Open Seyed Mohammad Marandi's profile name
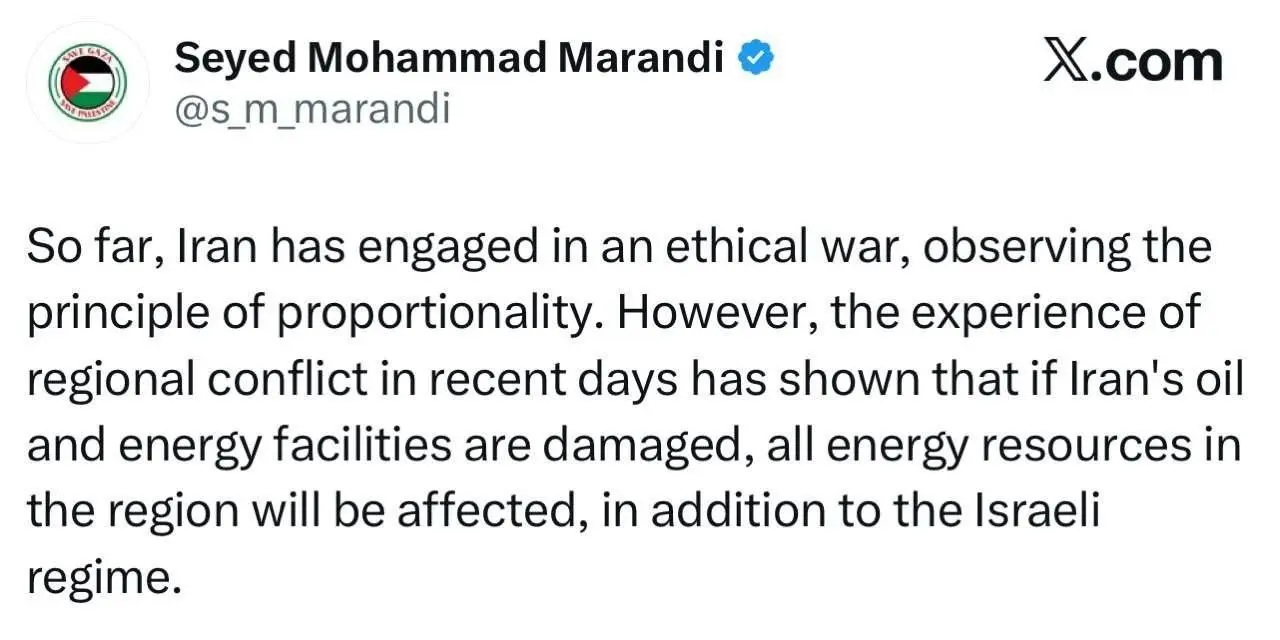Viewport: 1280px width, 640px height. tap(449, 60)
